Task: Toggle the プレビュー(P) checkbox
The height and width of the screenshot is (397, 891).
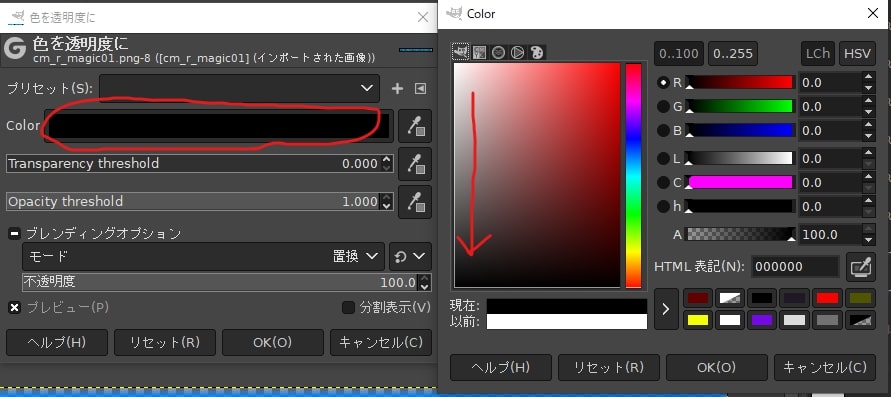Action: [x=15, y=307]
